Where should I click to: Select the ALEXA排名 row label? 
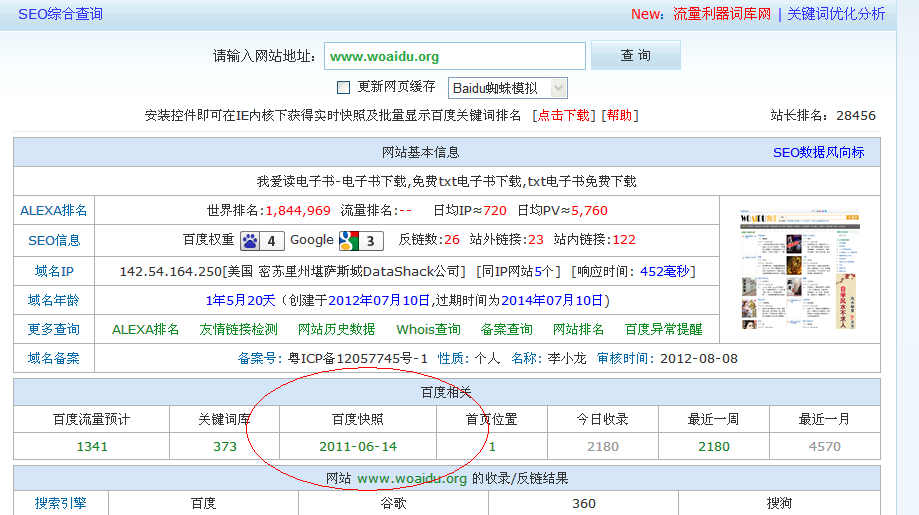(54, 210)
